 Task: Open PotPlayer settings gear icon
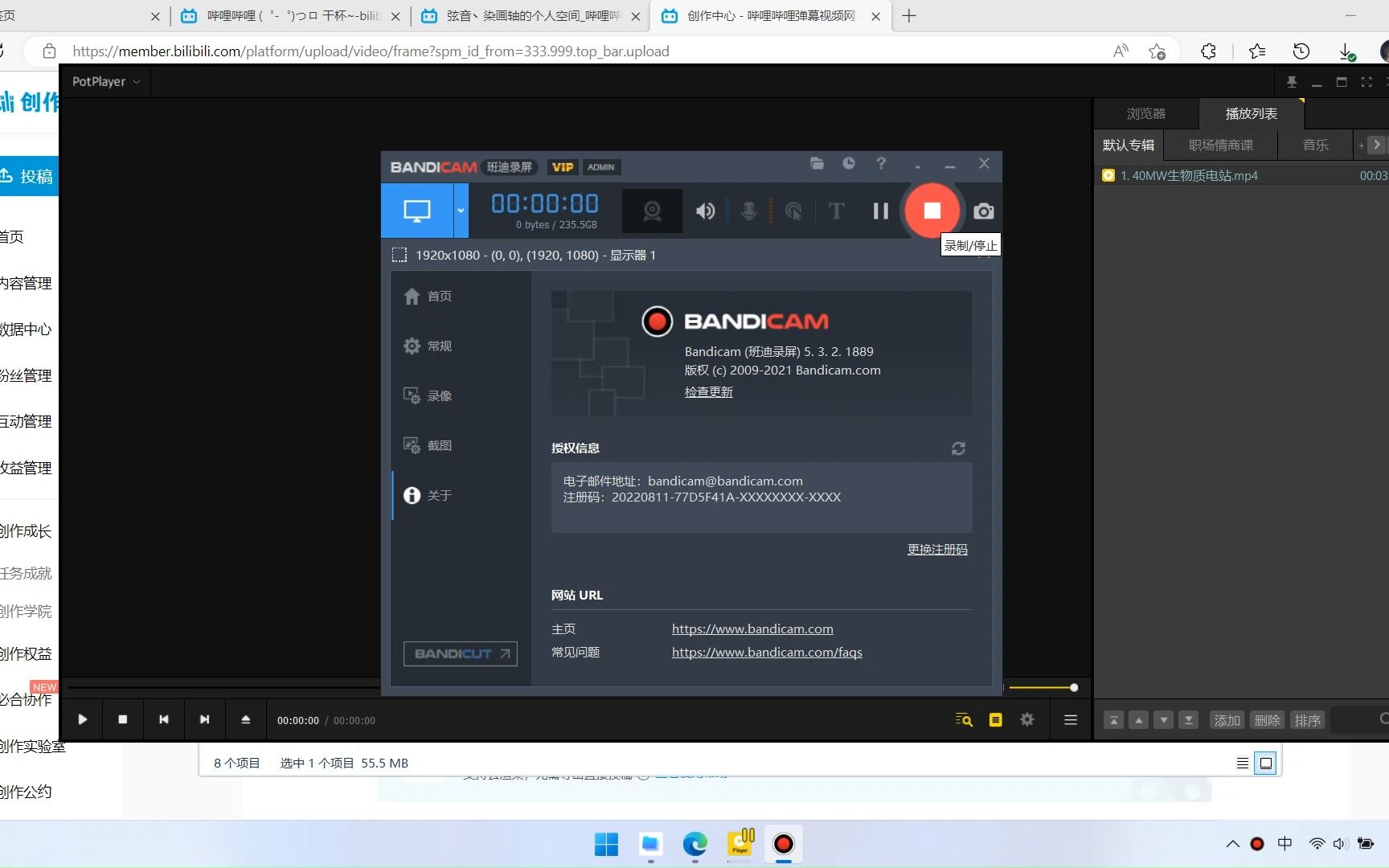[x=1027, y=720]
